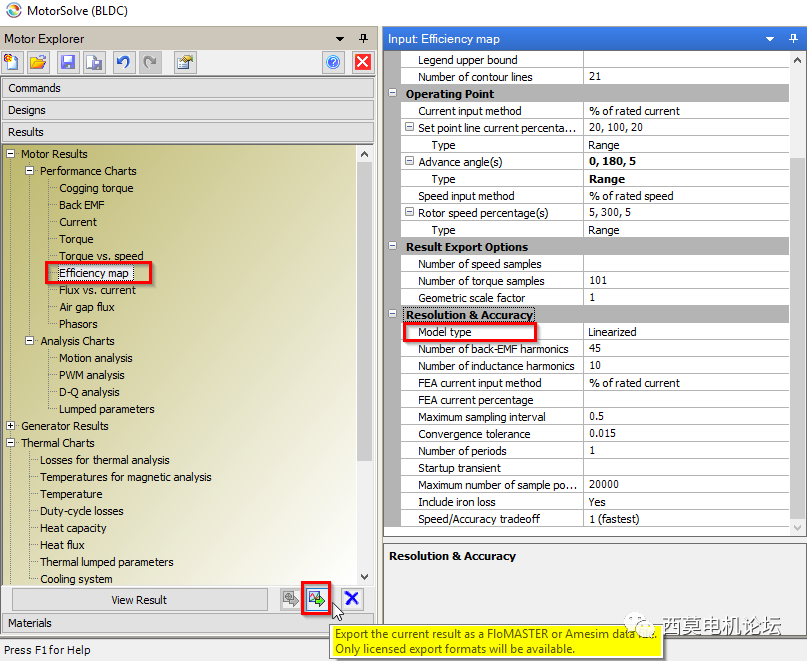Collapse the Rotor speed percentage(s) row
807x661 pixels.
(x=409, y=212)
